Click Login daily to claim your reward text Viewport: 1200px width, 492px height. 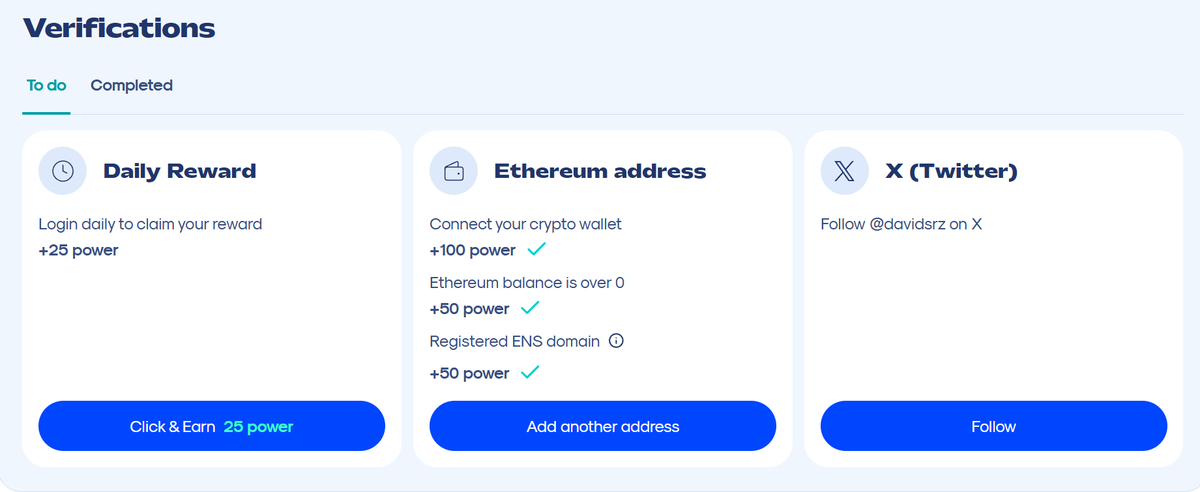pos(150,224)
